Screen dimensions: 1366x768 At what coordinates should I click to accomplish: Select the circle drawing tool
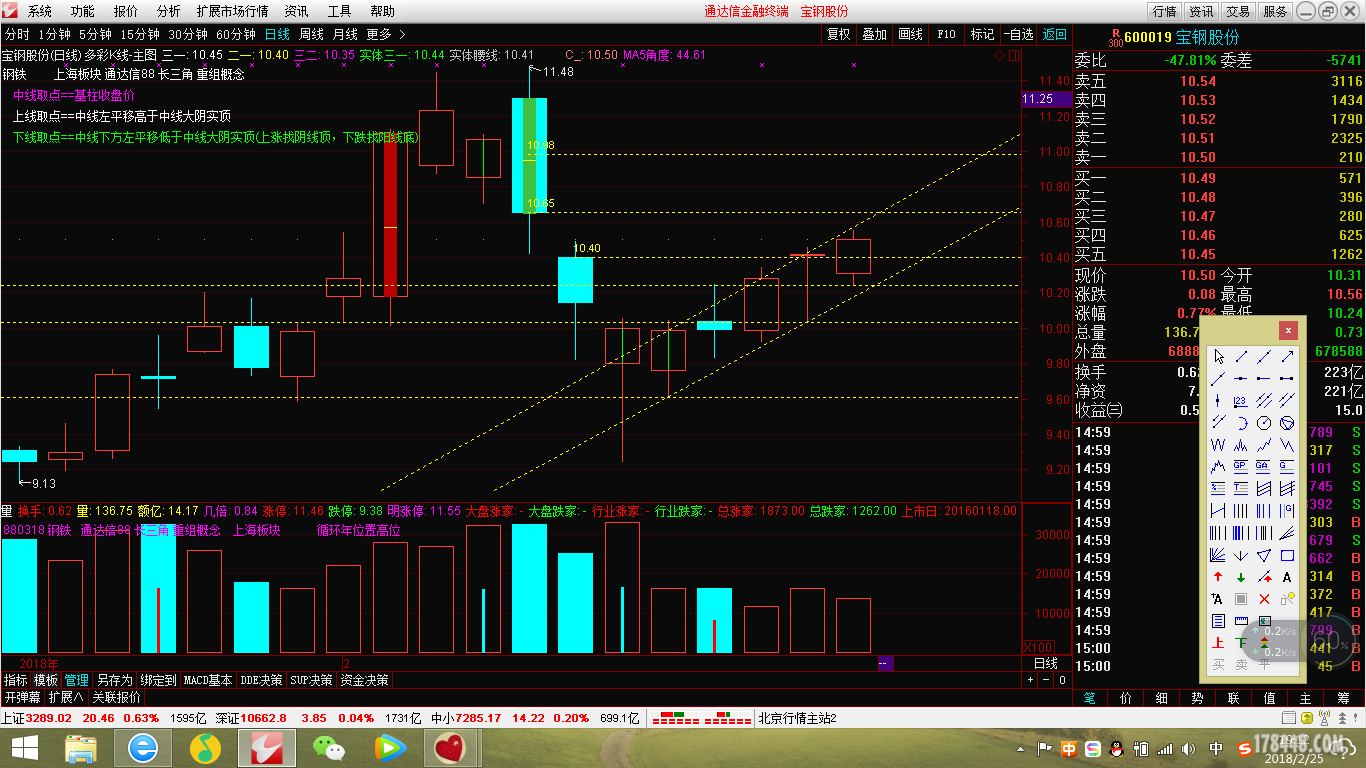point(1264,422)
